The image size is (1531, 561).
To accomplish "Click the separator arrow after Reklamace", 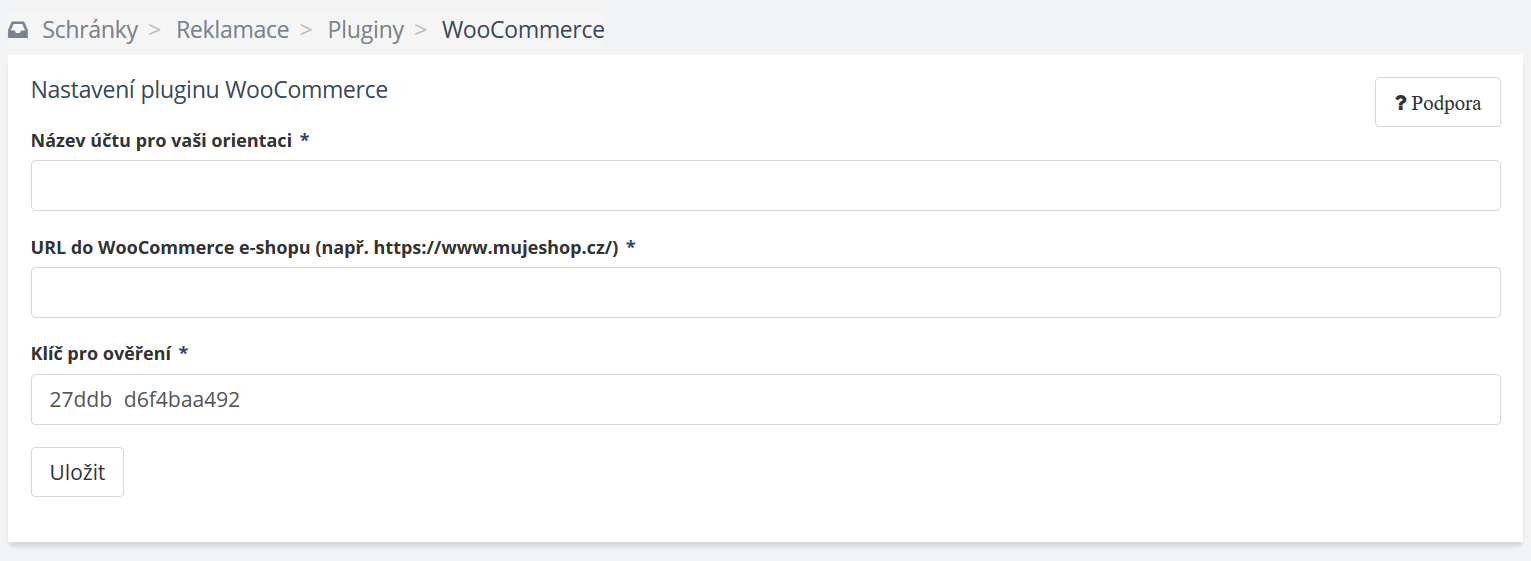I will pyautogui.click(x=307, y=31).
